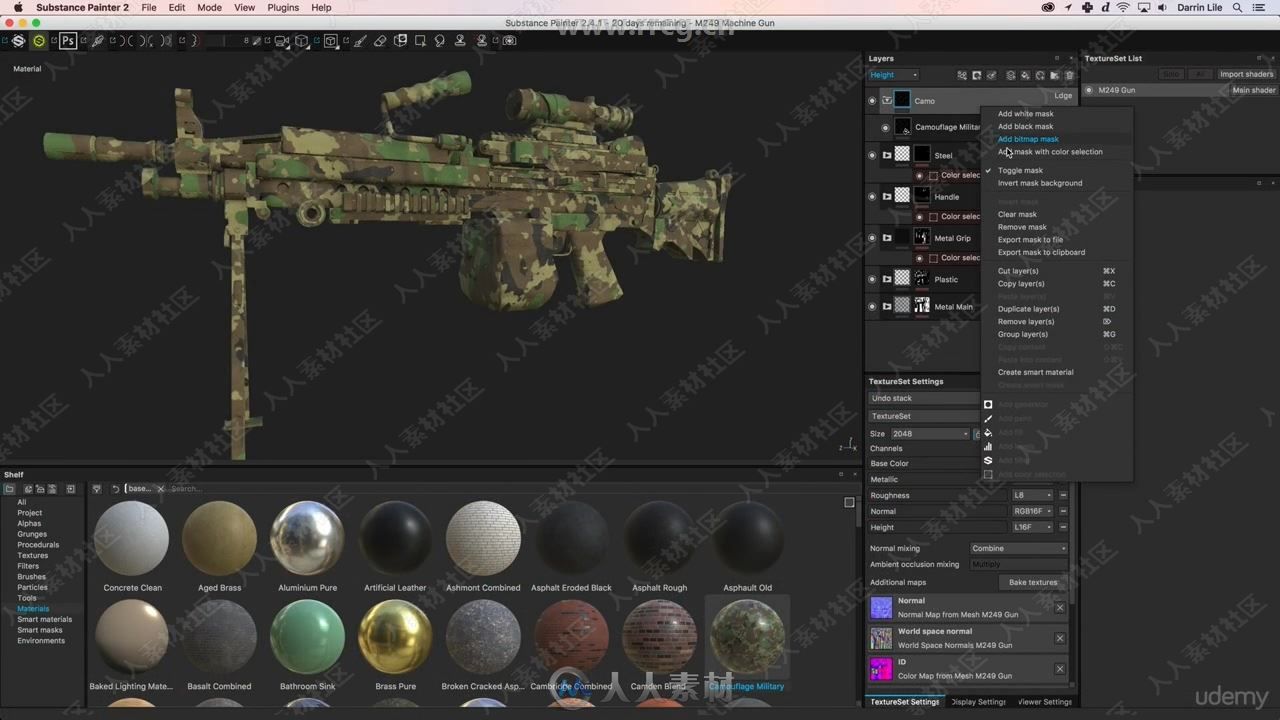Select the Brass Pure material thumbnail
The width and height of the screenshot is (1280, 720).
[x=395, y=638]
